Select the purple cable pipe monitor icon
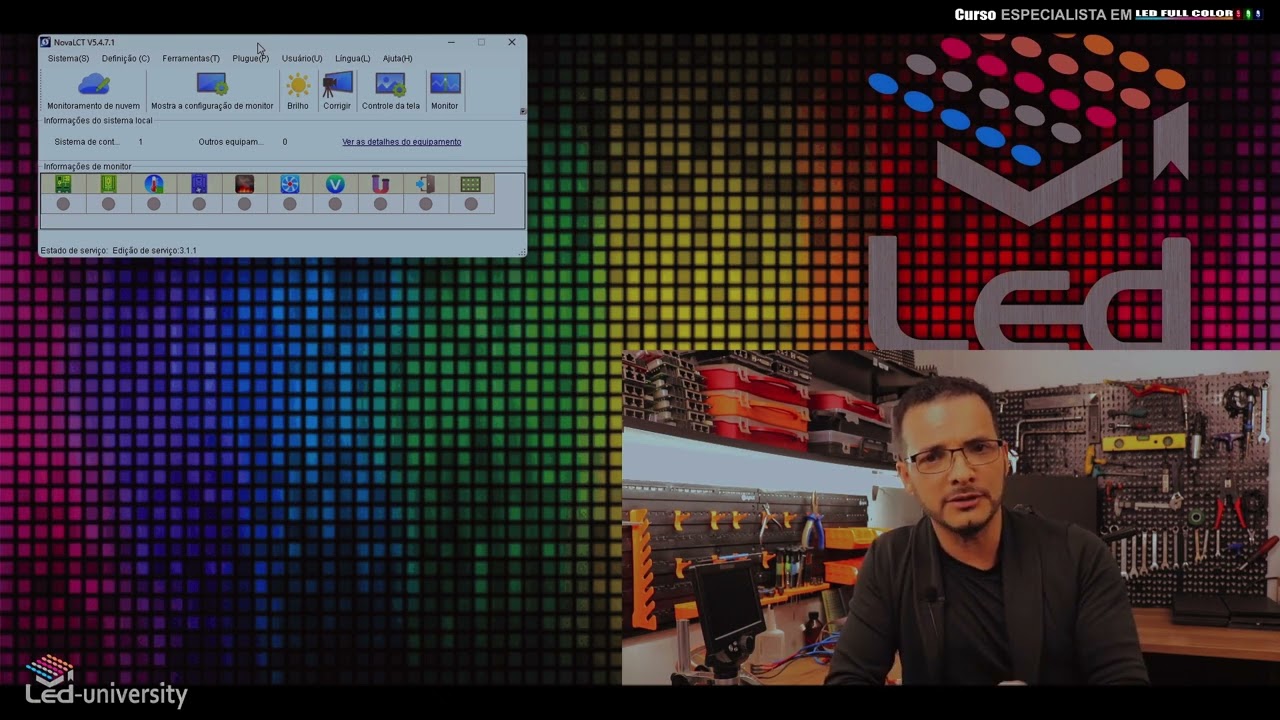 click(x=380, y=184)
